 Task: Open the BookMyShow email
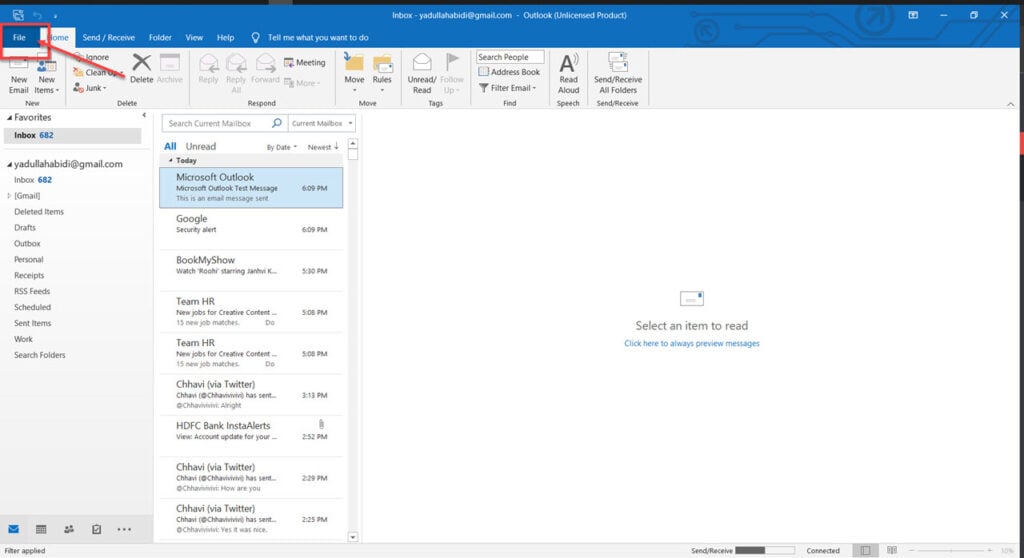(x=251, y=271)
